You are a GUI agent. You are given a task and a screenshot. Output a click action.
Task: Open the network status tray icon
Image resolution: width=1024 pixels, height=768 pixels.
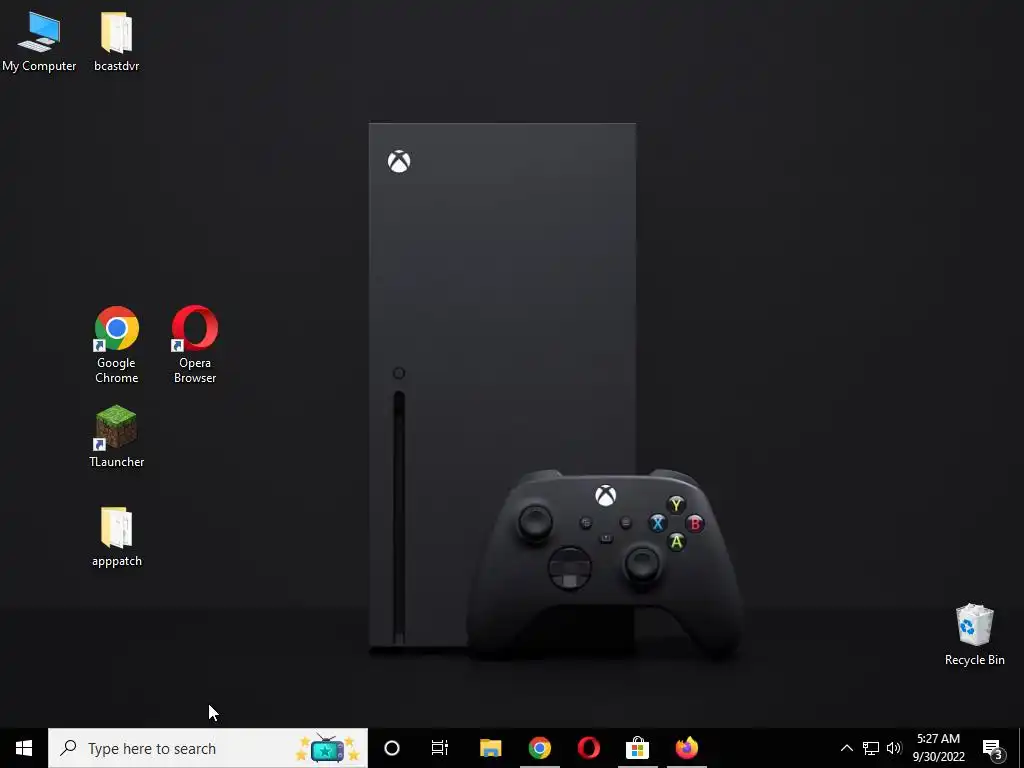point(871,748)
